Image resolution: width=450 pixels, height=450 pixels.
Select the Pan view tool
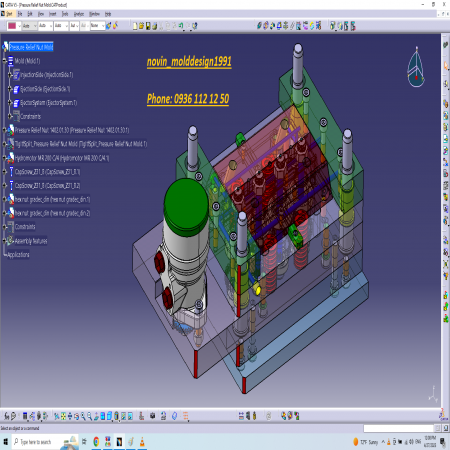click(x=70, y=416)
